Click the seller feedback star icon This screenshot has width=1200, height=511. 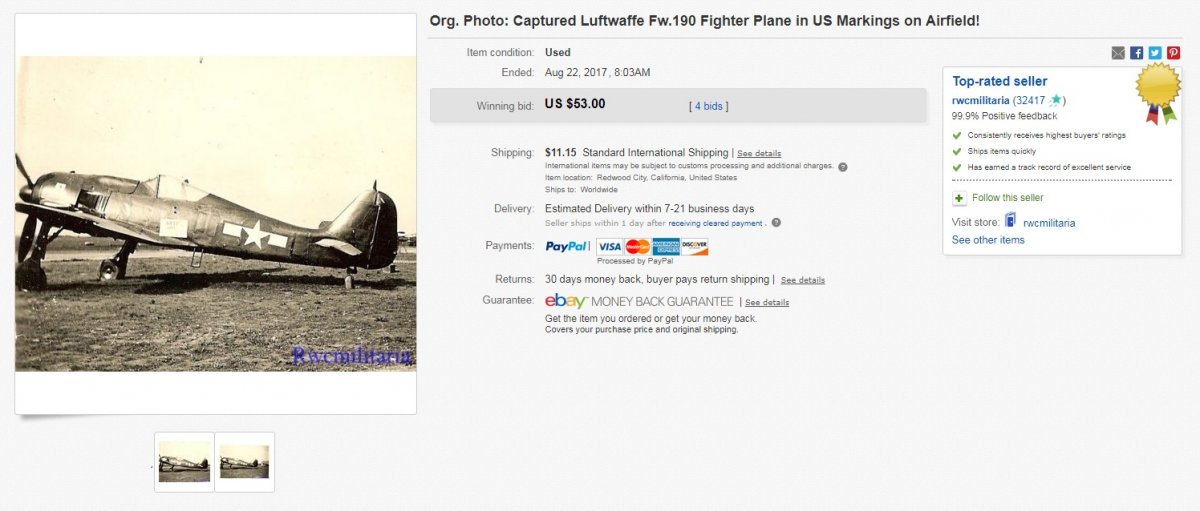pyautogui.click(x=1056, y=100)
